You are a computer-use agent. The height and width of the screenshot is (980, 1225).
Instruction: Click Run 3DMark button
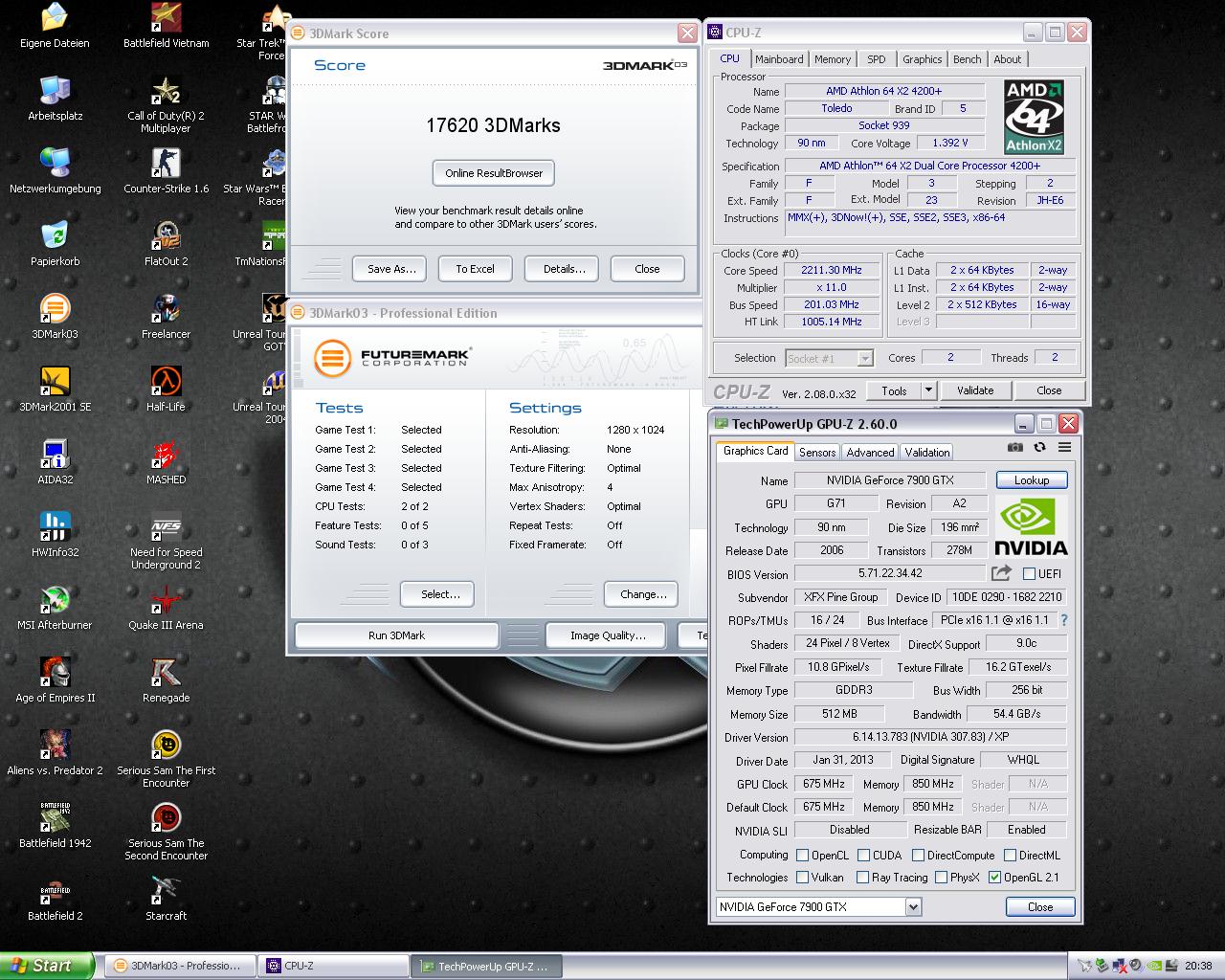point(396,635)
